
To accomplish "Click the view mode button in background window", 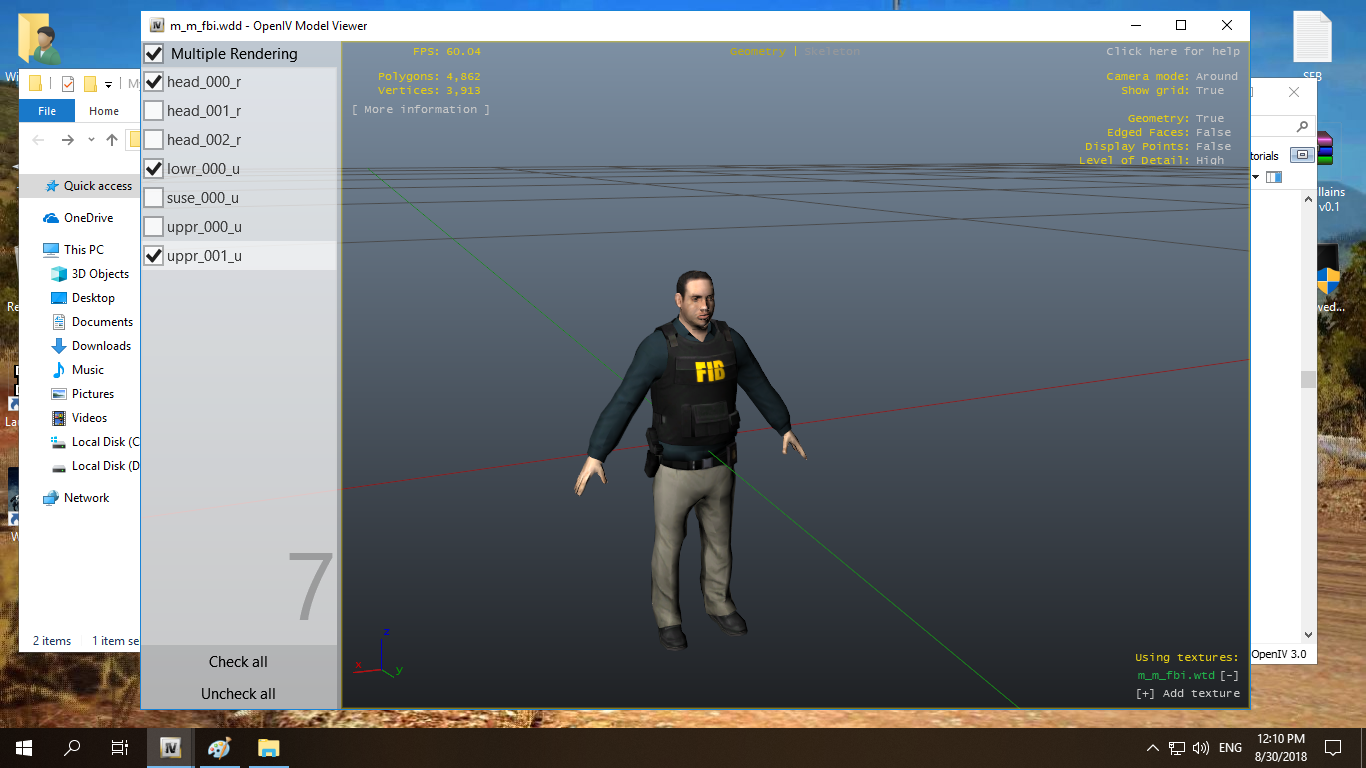I will click(1301, 155).
